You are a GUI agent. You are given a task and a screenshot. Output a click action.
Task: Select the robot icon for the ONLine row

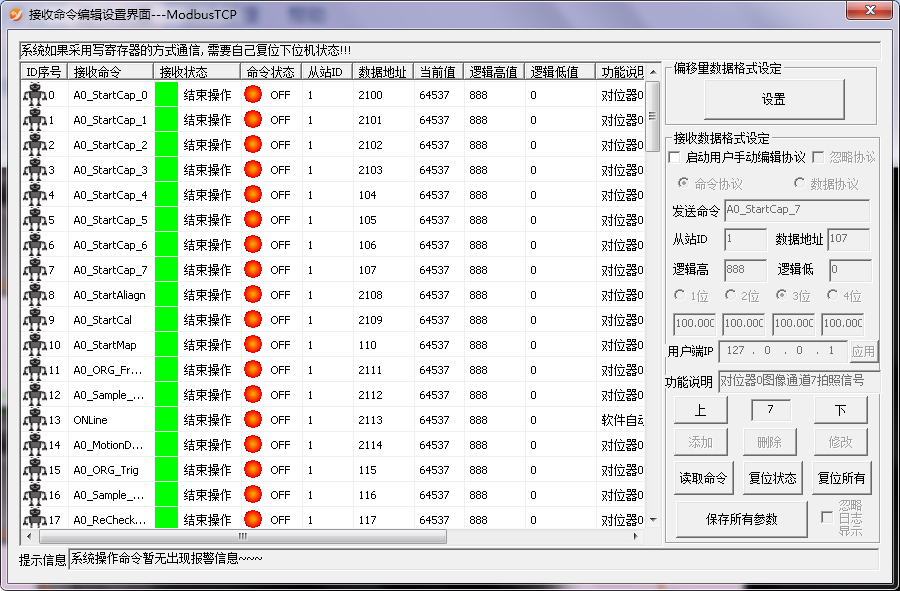pos(35,420)
